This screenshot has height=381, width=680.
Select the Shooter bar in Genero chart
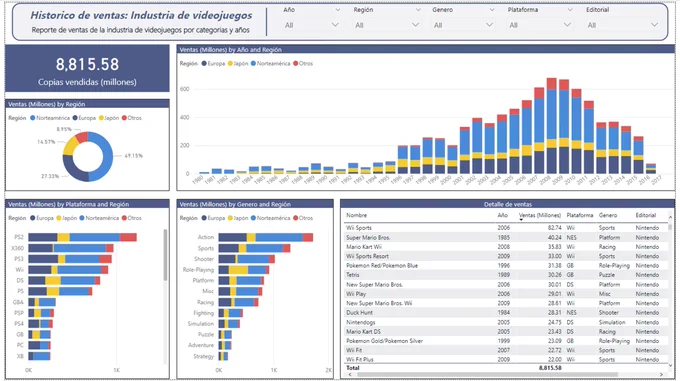pyautogui.click(x=246, y=259)
